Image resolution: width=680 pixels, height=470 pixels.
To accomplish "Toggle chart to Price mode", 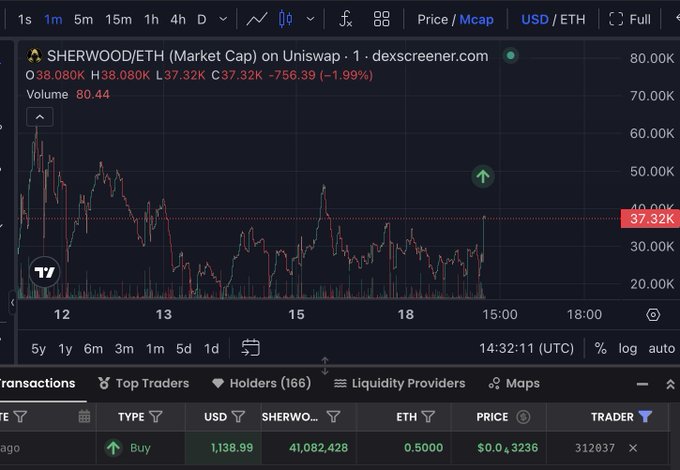I will point(432,20).
